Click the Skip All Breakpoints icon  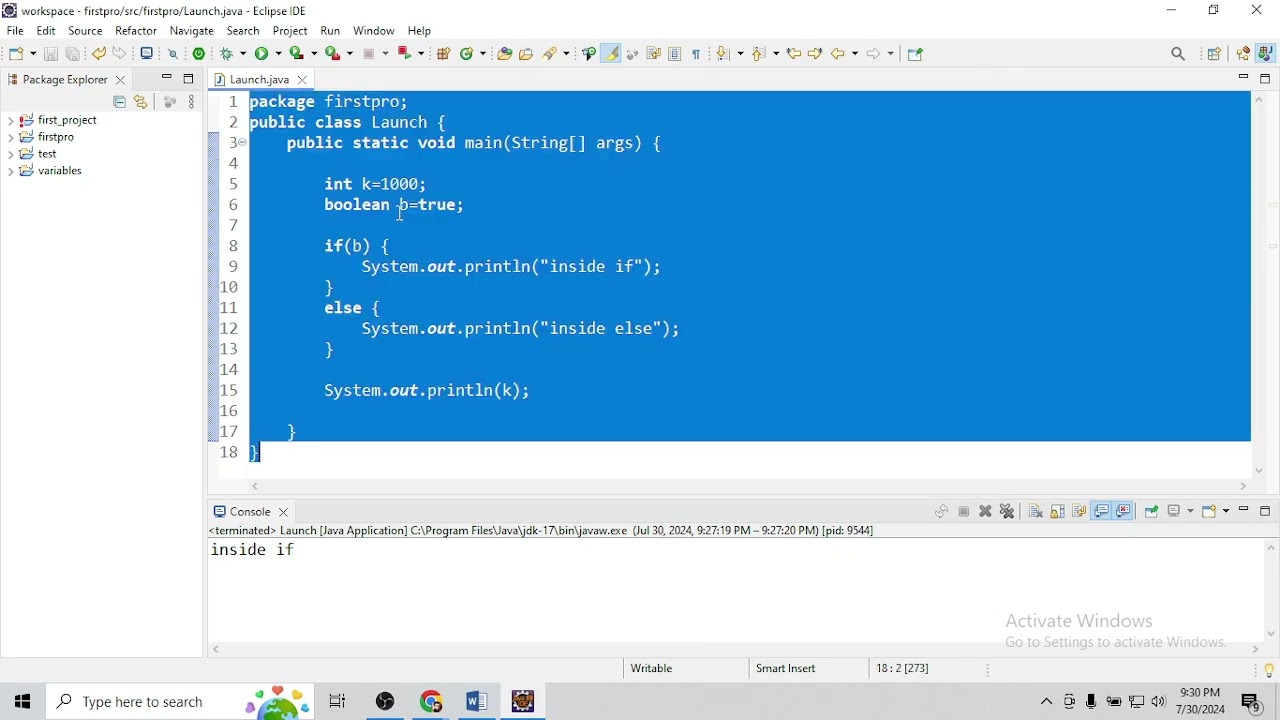tap(174, 54)
